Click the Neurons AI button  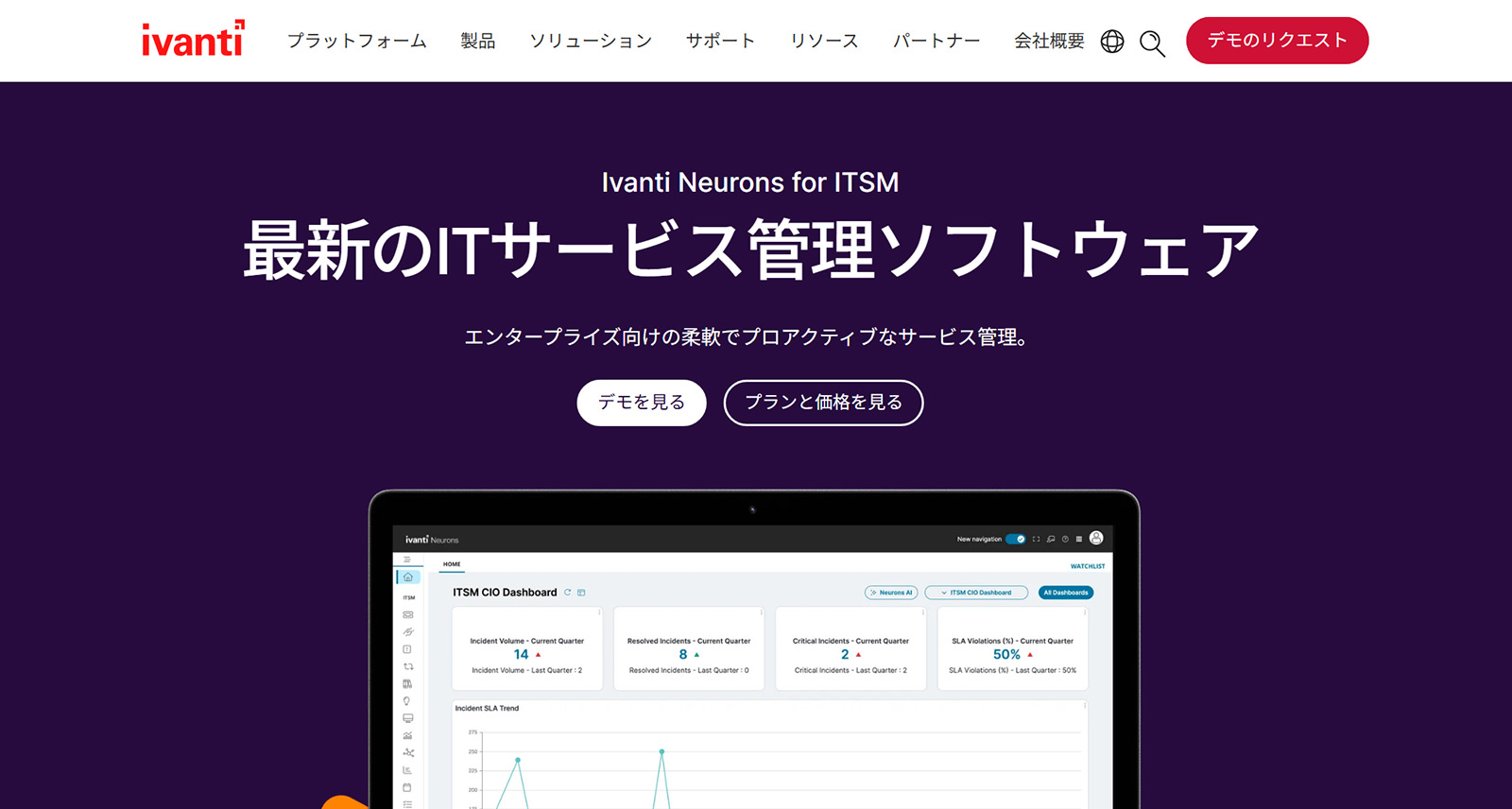891,593
